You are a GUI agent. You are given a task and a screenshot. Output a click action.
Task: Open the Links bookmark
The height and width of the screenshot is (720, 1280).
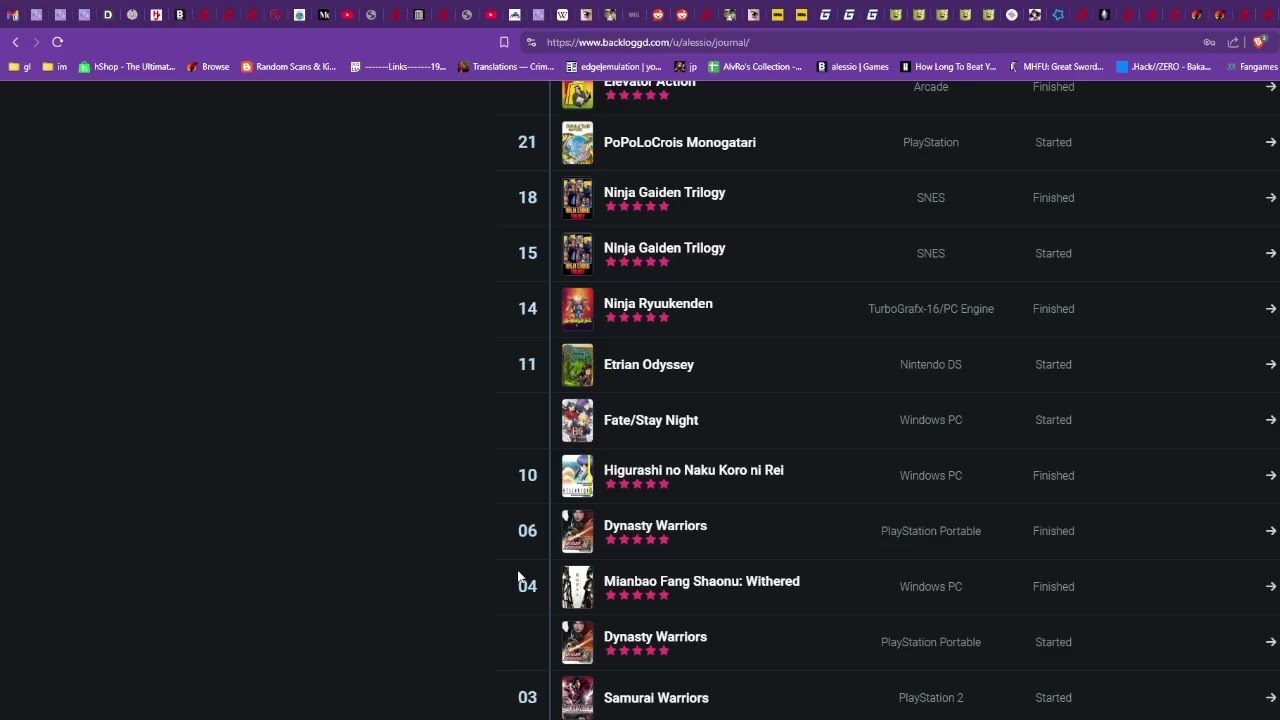(x=398, y=67)
